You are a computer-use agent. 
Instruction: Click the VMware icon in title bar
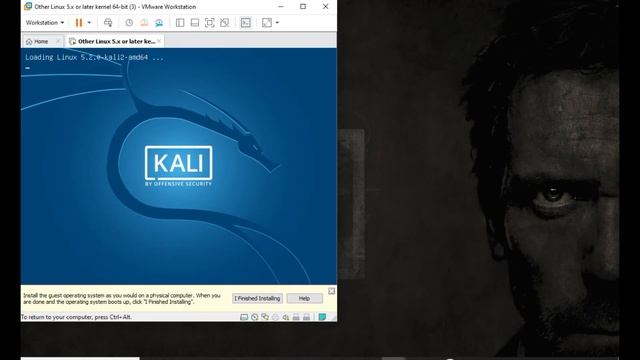tap(28, 7)
